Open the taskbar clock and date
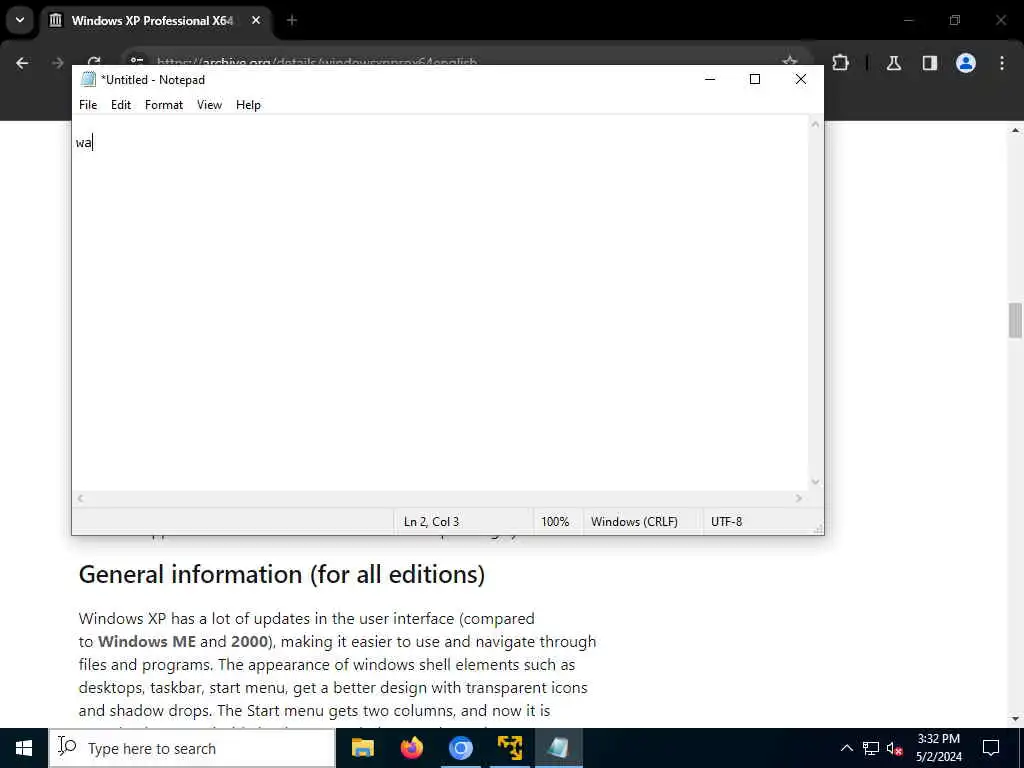1024x768 pixels. point(938,748)
